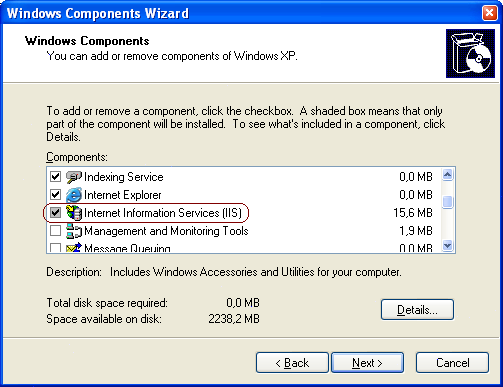Open the Details... button

(417, 310)
